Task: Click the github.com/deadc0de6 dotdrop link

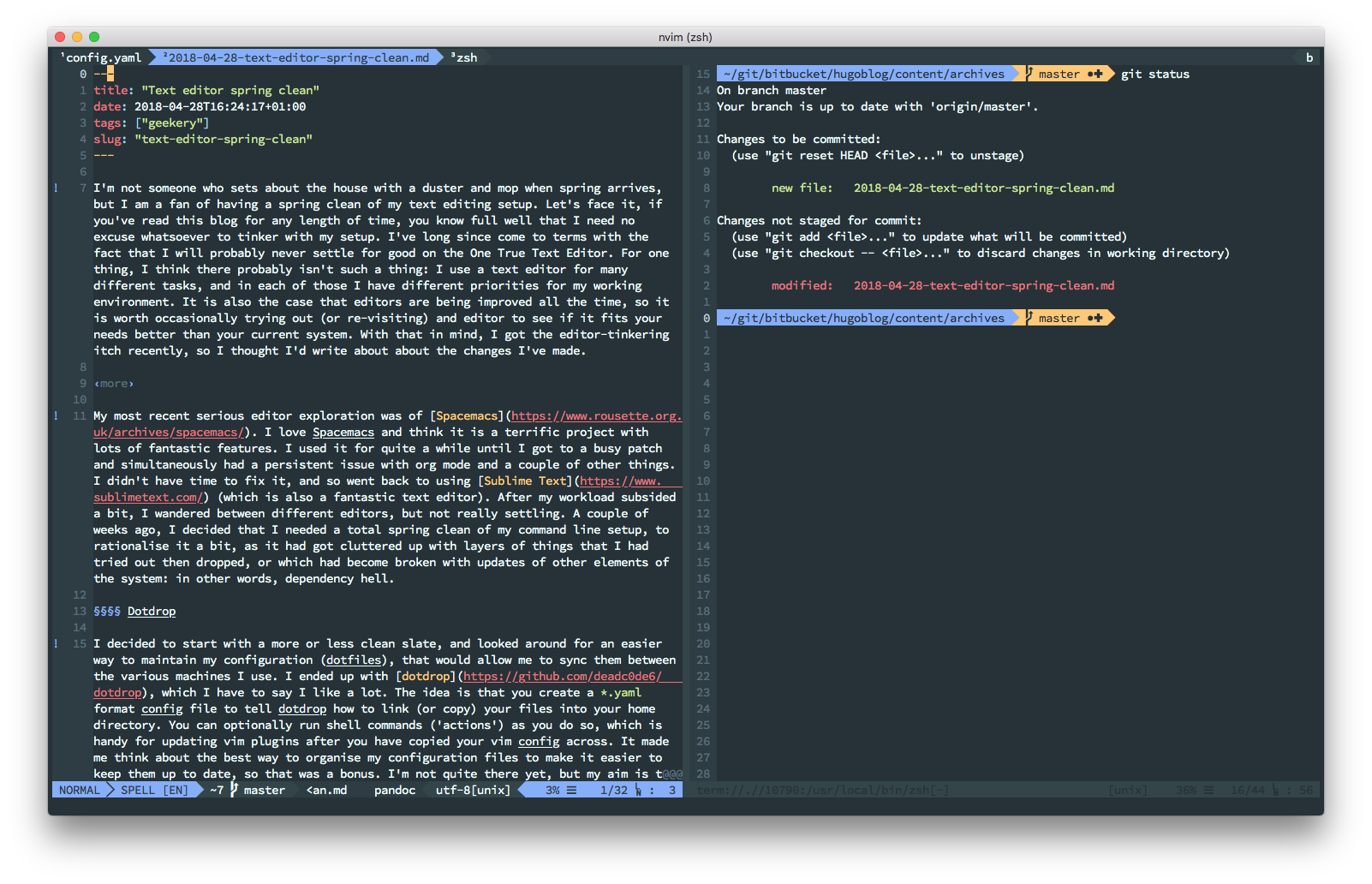Action: point(562,676)
